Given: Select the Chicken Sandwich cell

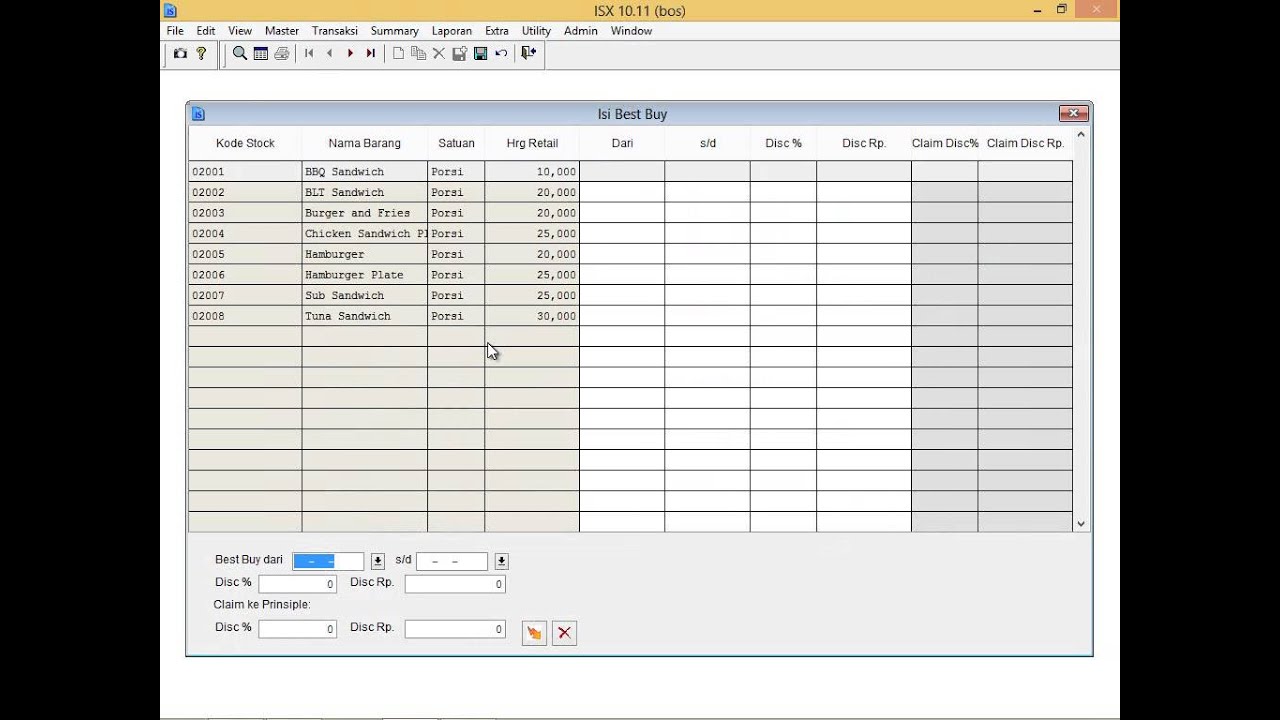Looking at the screenshot, I should coord(365,234).
